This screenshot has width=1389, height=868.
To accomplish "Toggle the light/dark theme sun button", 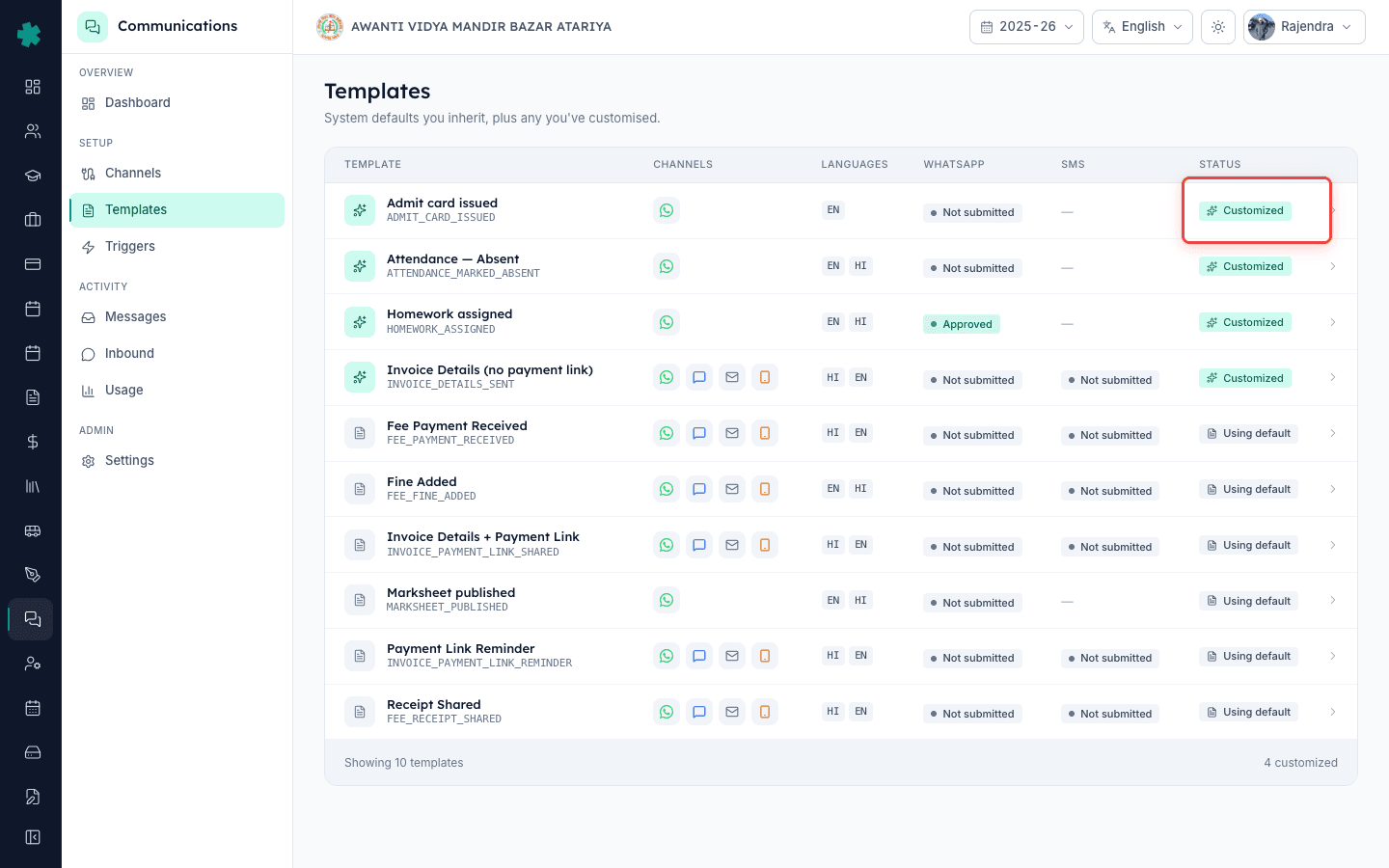I will click(x=1218, y=27).
